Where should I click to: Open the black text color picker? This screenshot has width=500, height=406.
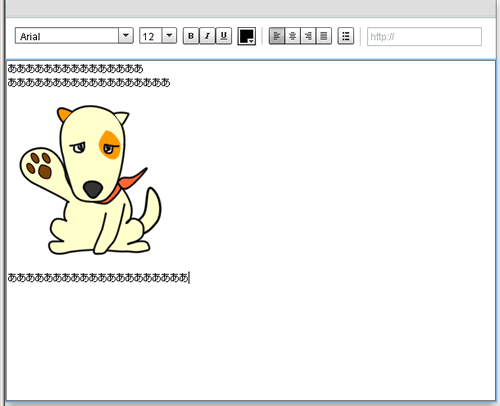coord(247,36)
